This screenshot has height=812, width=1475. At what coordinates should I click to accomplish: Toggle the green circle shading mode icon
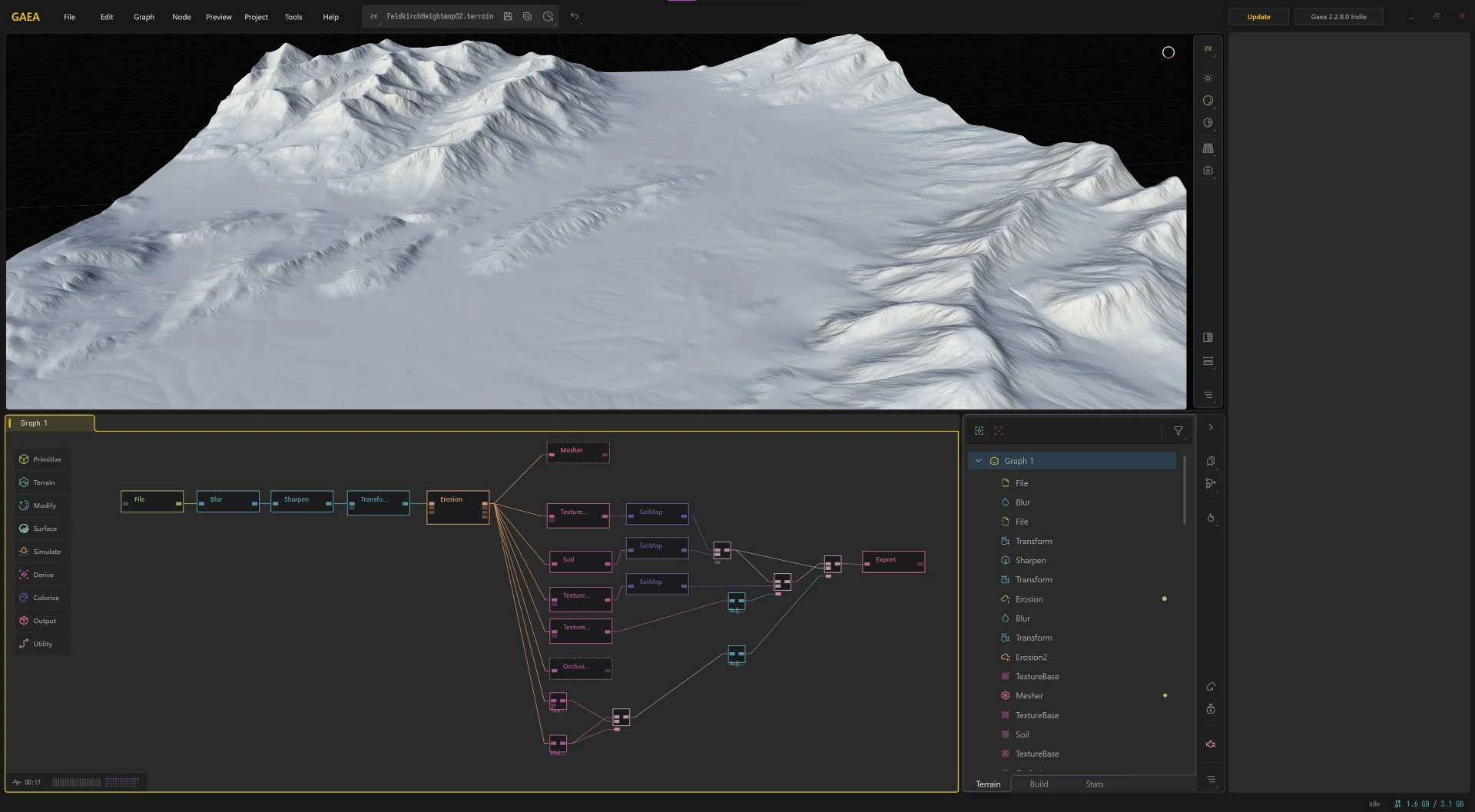[x=1208, y=101]
